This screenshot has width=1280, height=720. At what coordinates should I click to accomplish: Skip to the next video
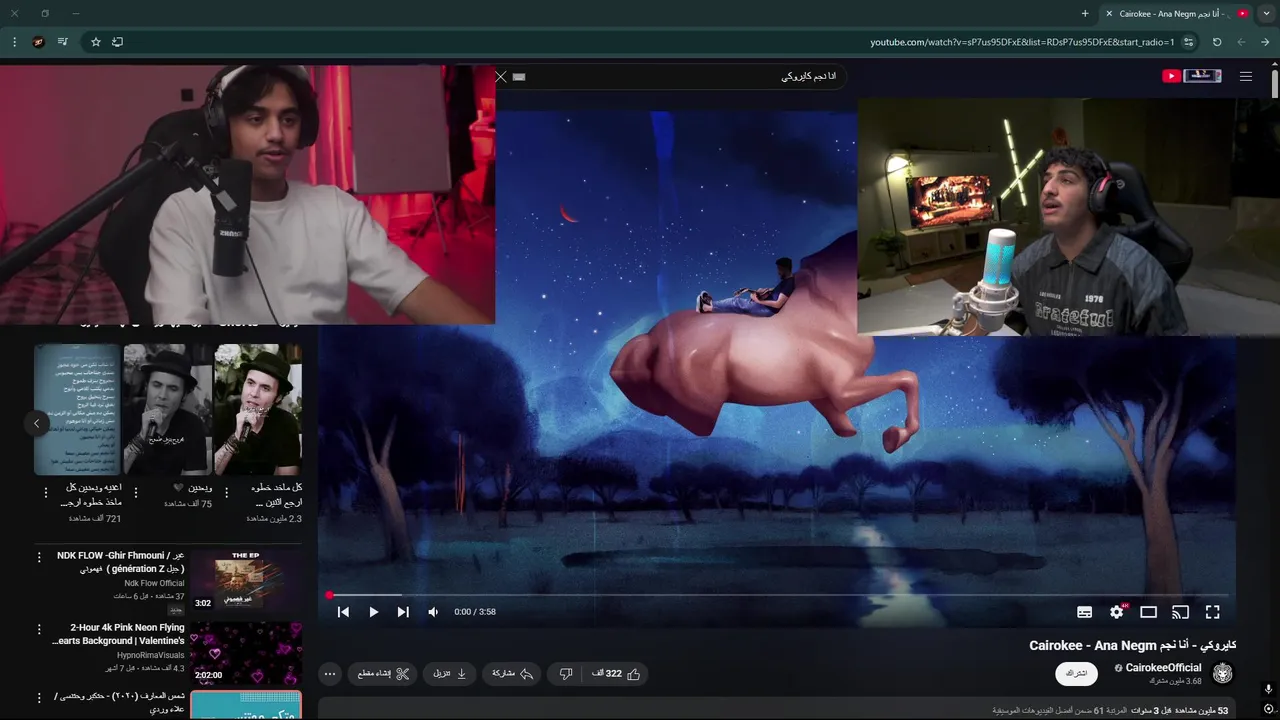tap(403, 612)
